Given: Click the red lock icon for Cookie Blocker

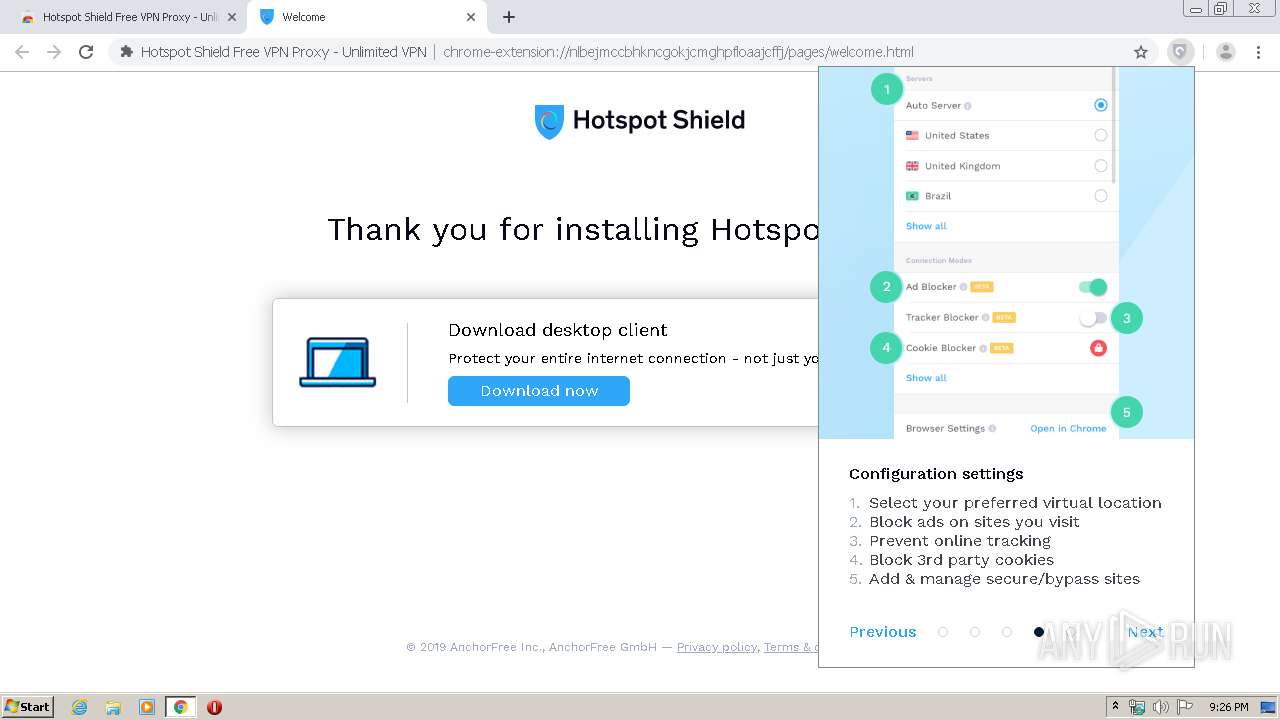Looking at the screenshot, I should 1098,348.
